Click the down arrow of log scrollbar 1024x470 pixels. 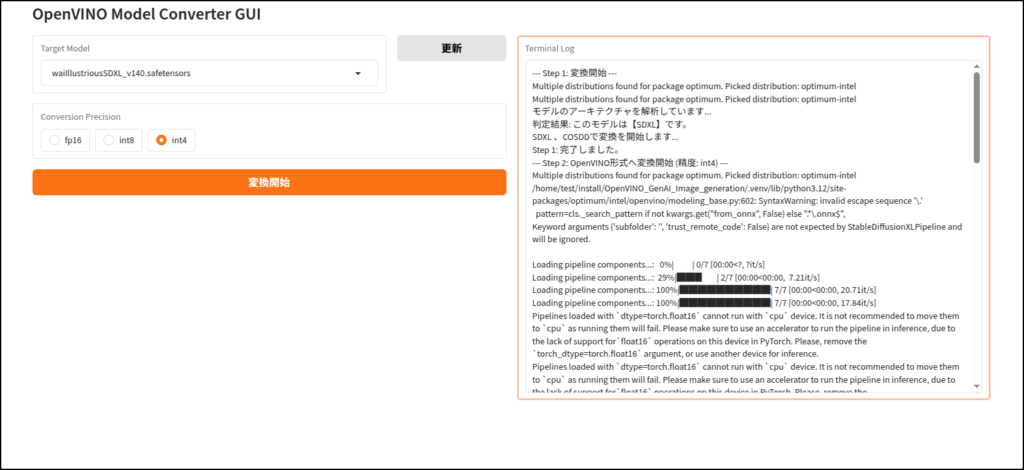pyautogui.click(x=976, y=386)
